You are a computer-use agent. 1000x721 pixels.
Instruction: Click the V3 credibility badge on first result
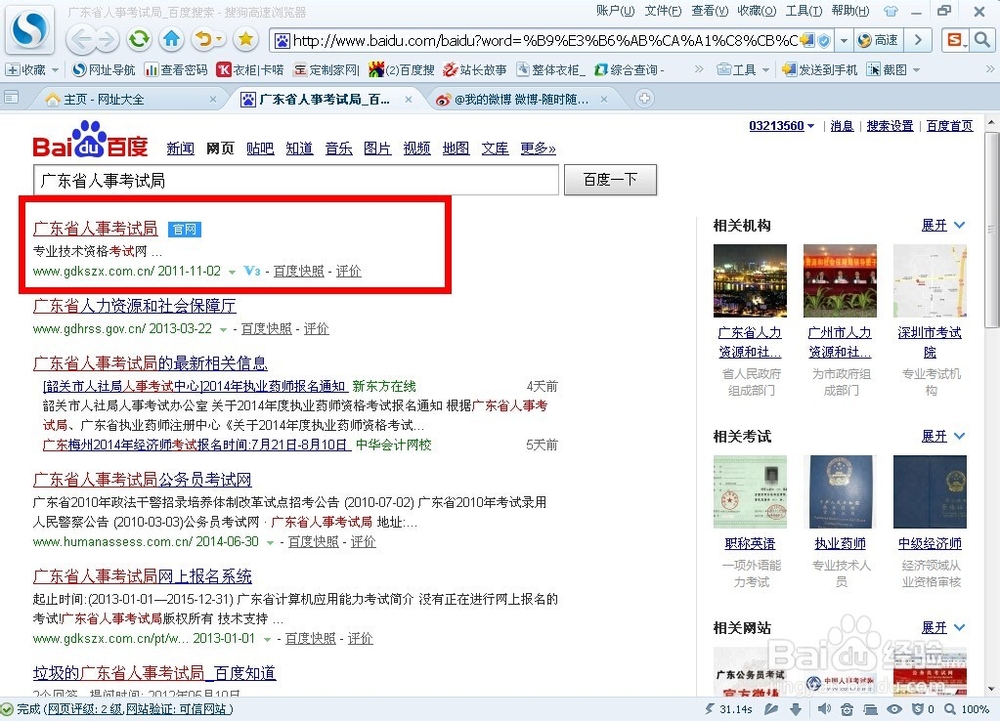click(252, 271)
